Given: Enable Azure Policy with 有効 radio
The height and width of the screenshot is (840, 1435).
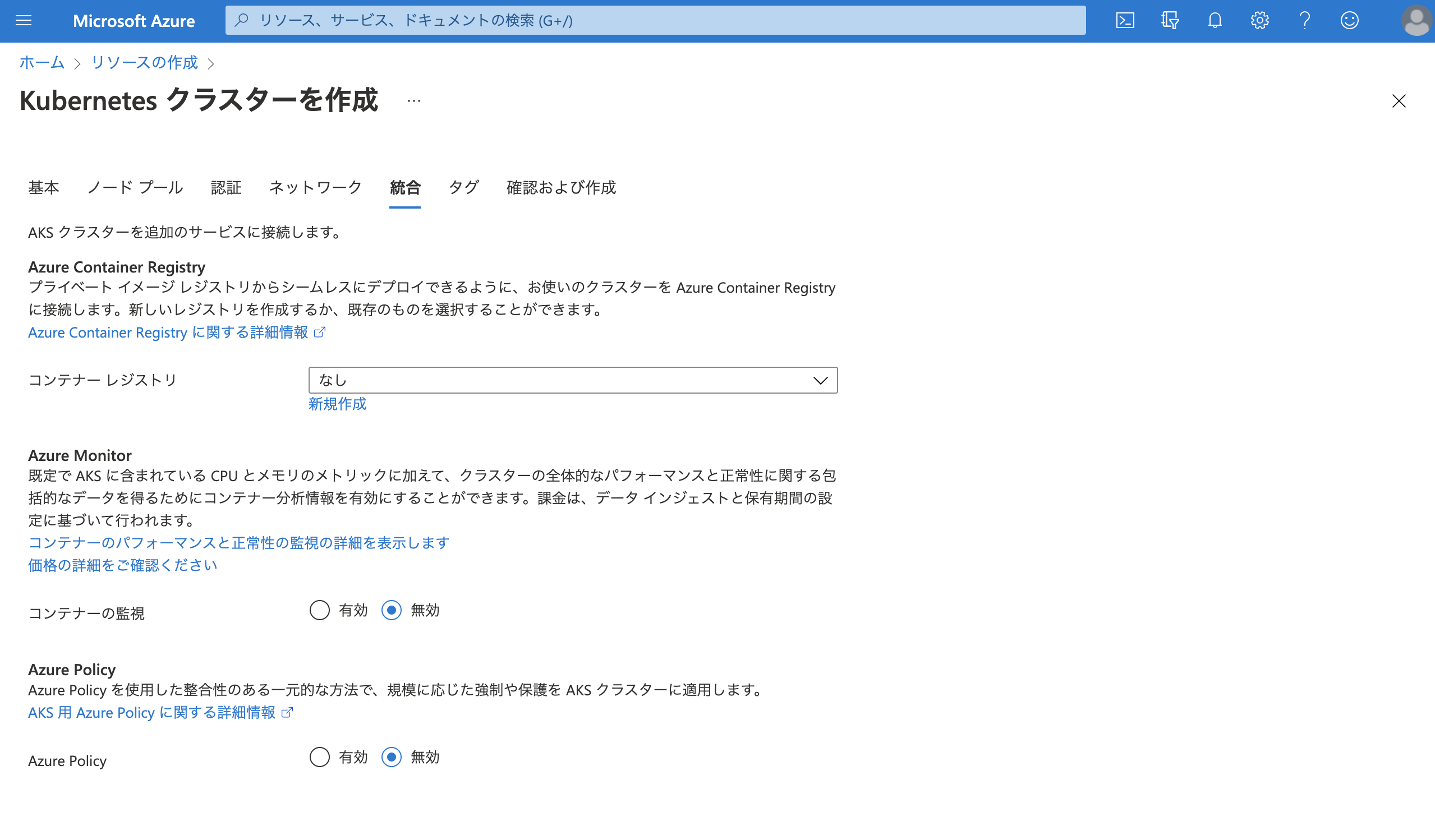Looking at the screenshot, I should click(319, 757).
